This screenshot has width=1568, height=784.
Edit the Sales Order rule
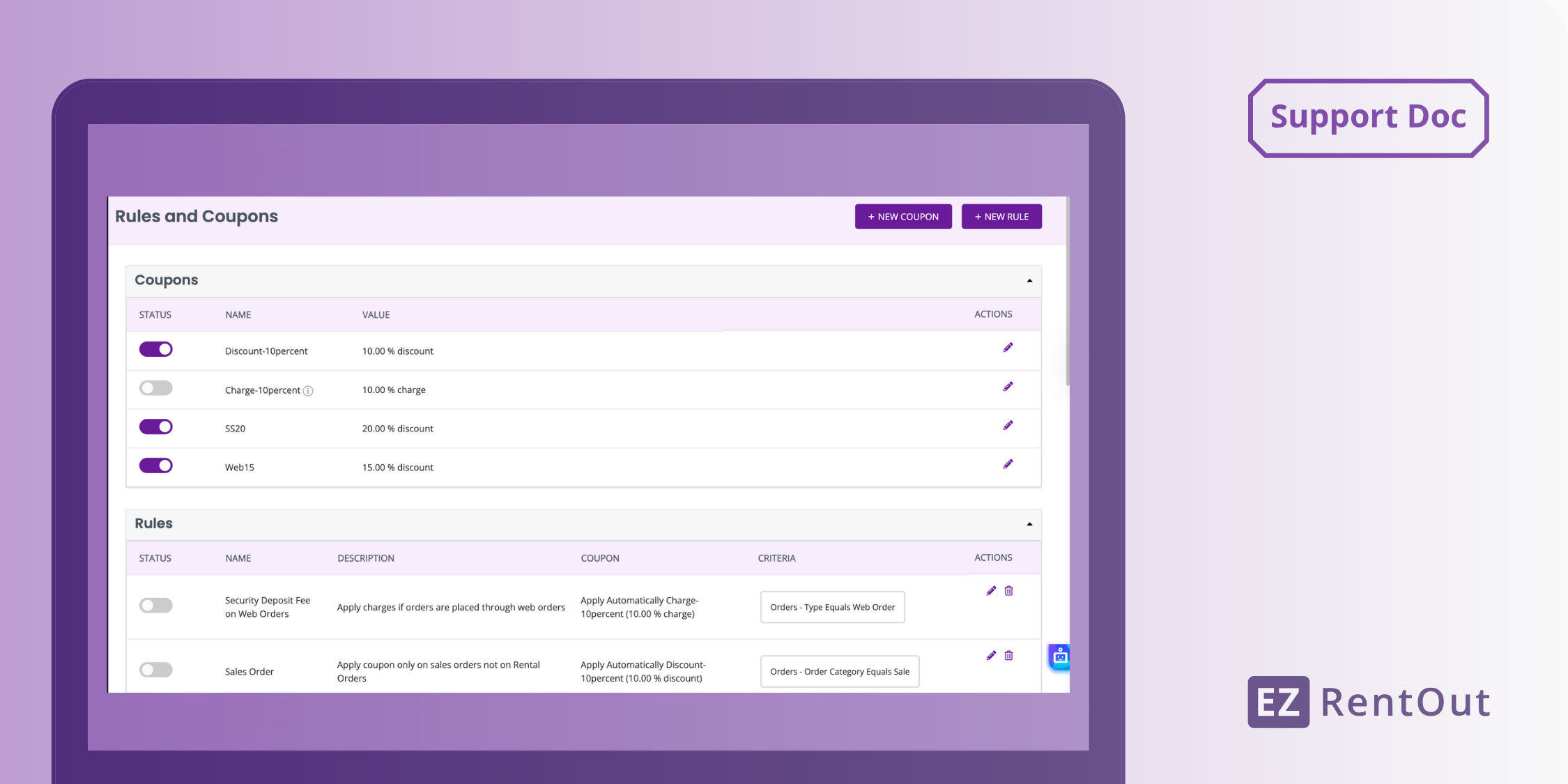(x=991, y=656)
